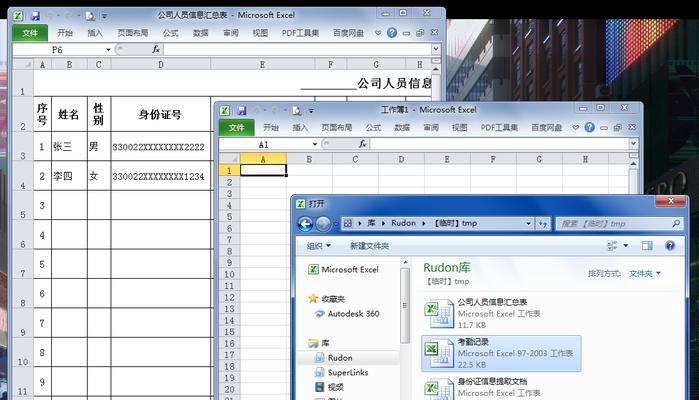699x400 pixels.
Task: Click select-all corner in 工作簿1 grid
Action: tap(230, 159)
